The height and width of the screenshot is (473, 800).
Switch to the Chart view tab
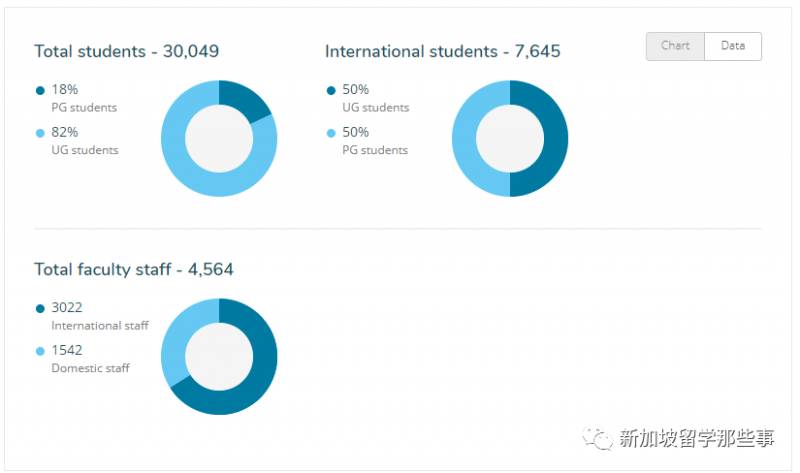(675, 46)
